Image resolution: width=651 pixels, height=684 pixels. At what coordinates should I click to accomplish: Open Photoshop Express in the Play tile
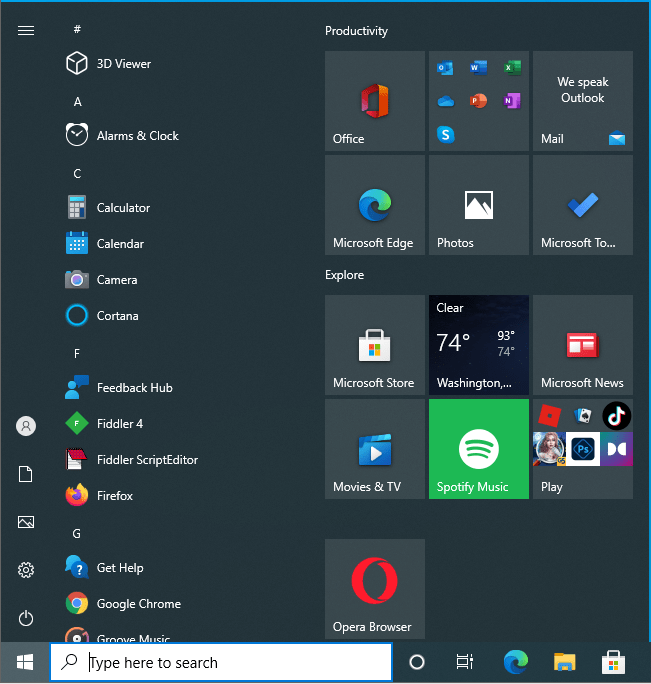click(x=583, y=449)
